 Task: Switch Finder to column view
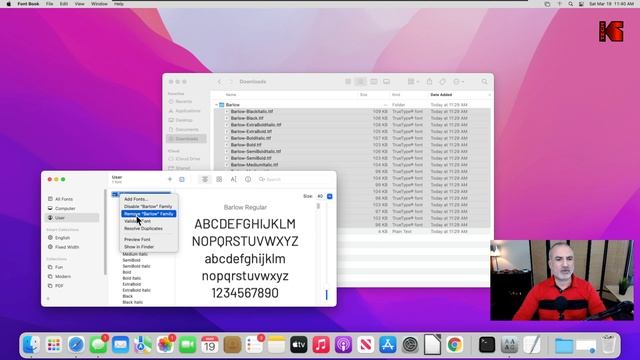tap(373, 82)
